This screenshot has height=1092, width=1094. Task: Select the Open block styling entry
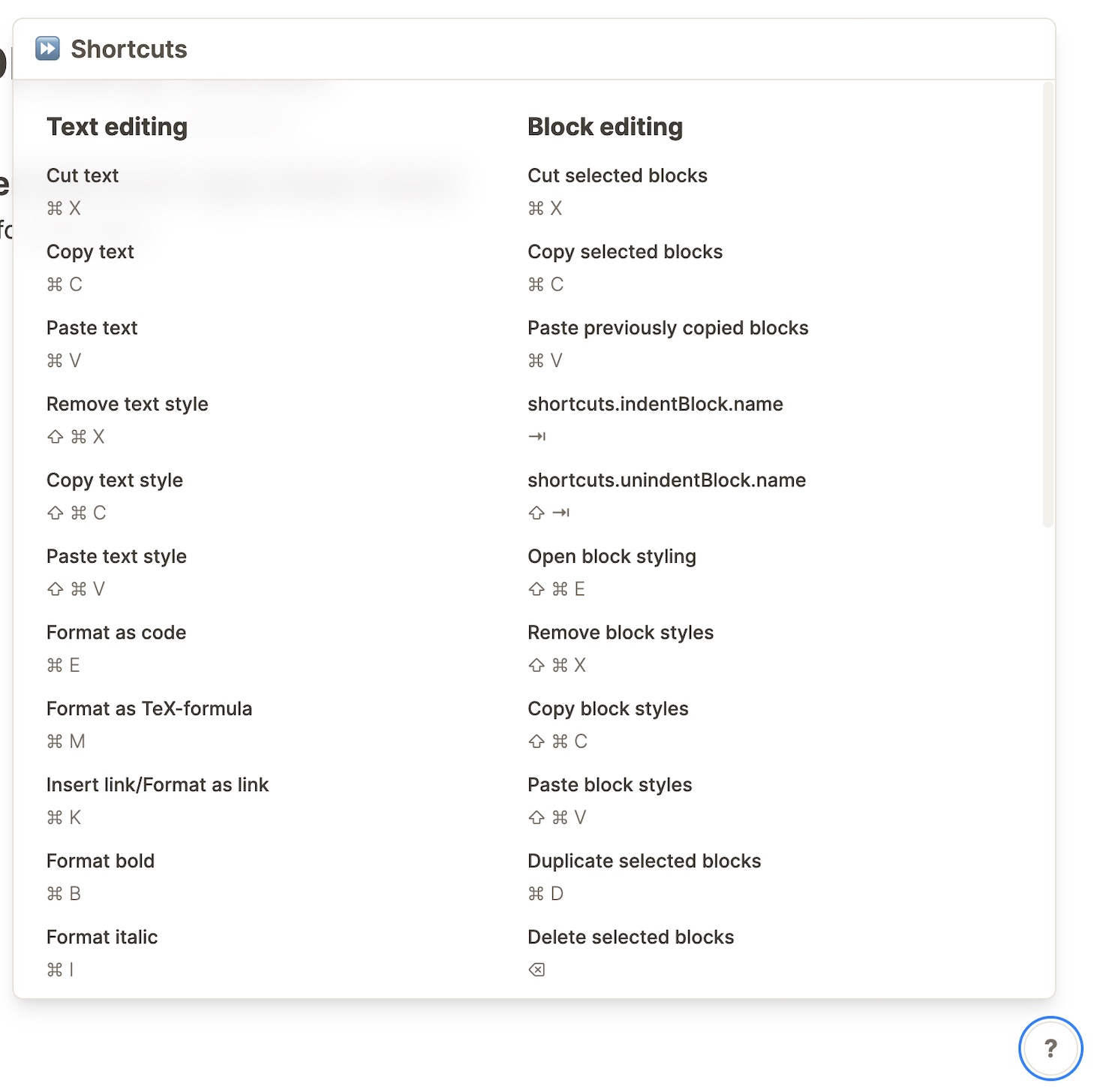point(612,557)
